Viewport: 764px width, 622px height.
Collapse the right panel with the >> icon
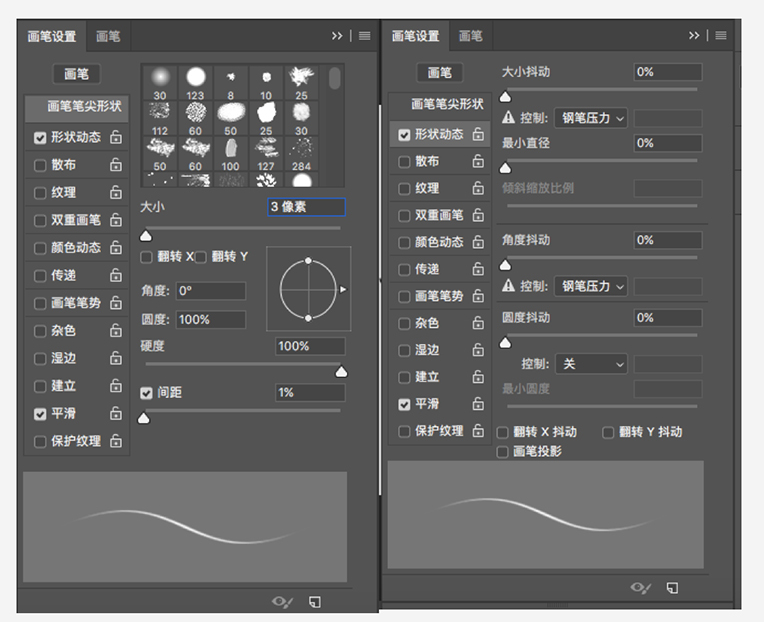coord(694,36)
